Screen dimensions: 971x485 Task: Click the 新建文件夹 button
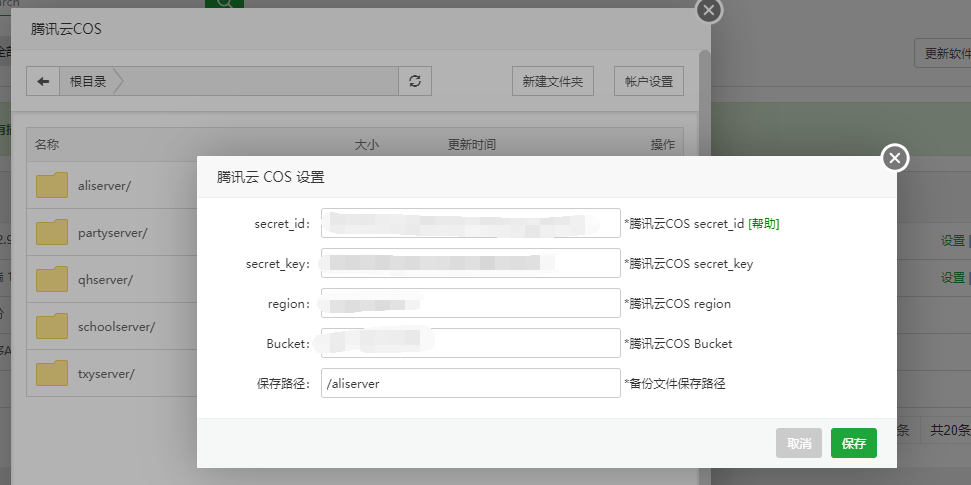coord(553,81)
